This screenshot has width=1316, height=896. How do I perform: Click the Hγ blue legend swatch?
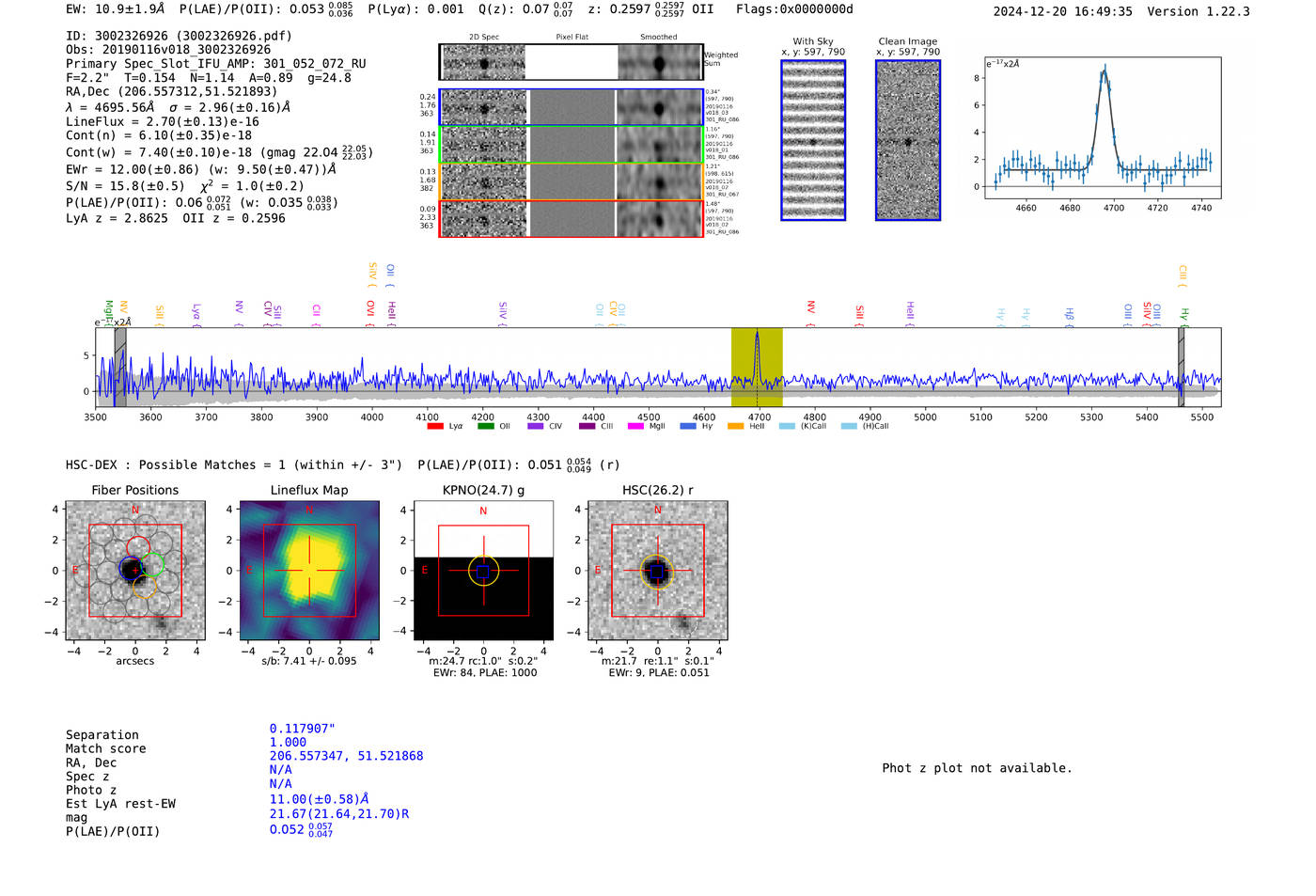(687, 426)
